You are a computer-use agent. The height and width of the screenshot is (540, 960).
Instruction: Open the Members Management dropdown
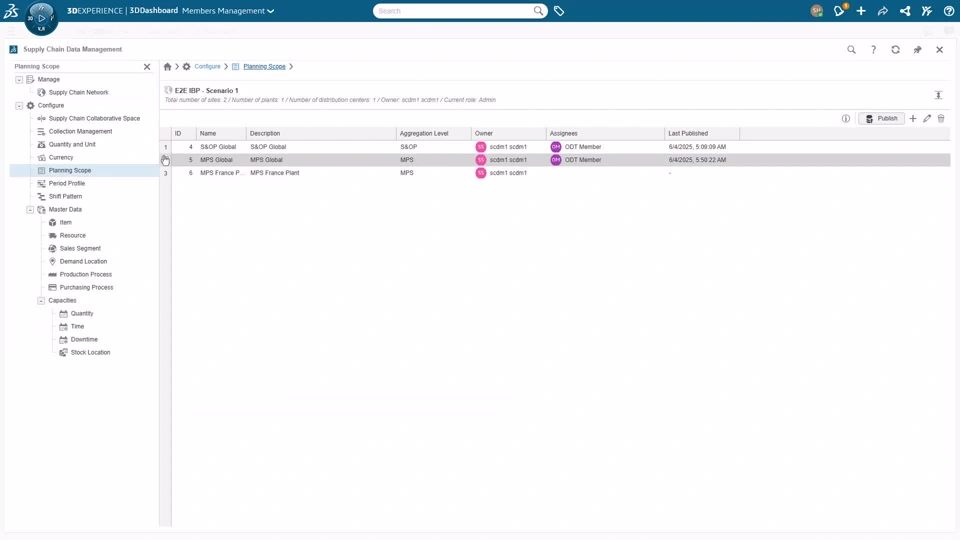click(x=228, y=11)
